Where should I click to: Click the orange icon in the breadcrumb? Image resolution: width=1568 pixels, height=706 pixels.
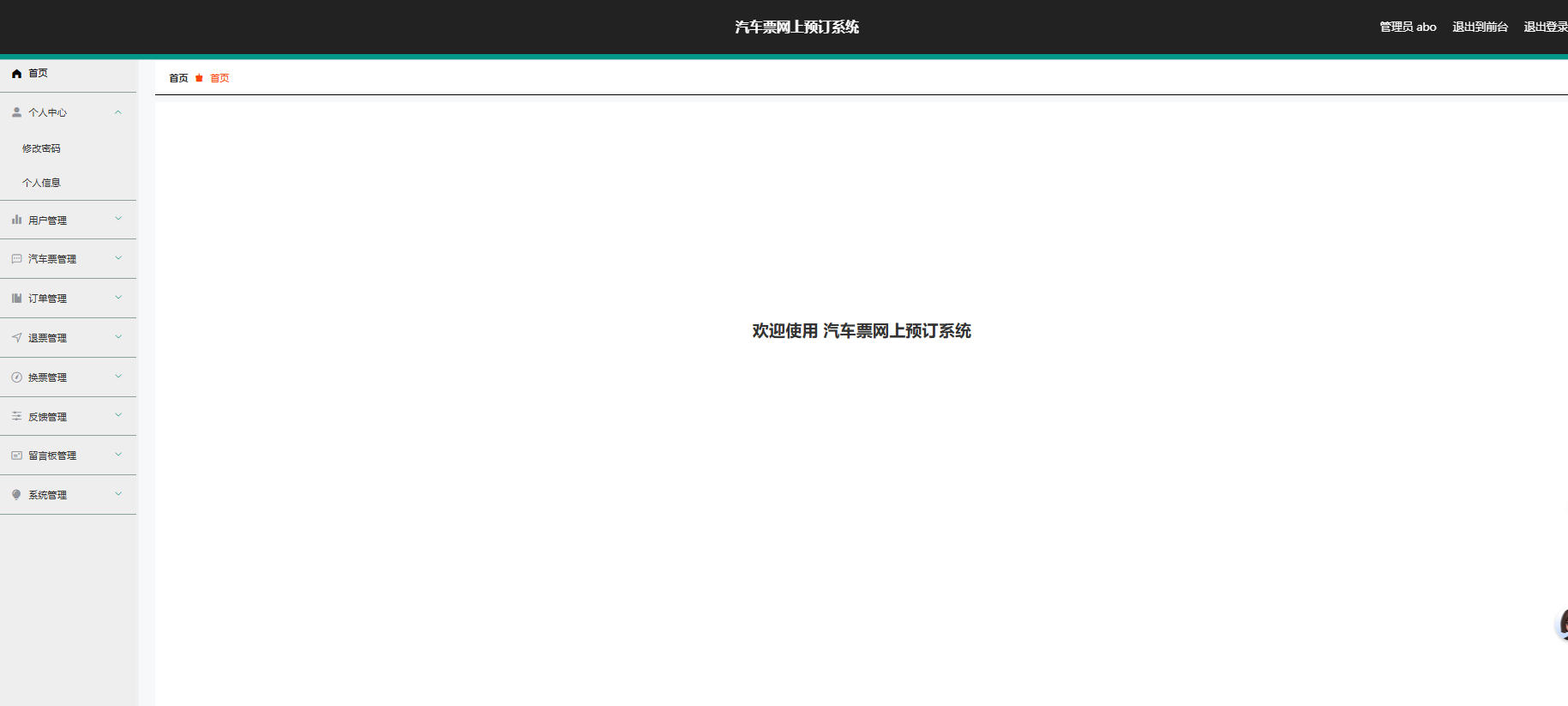click(x=199, y=78)
